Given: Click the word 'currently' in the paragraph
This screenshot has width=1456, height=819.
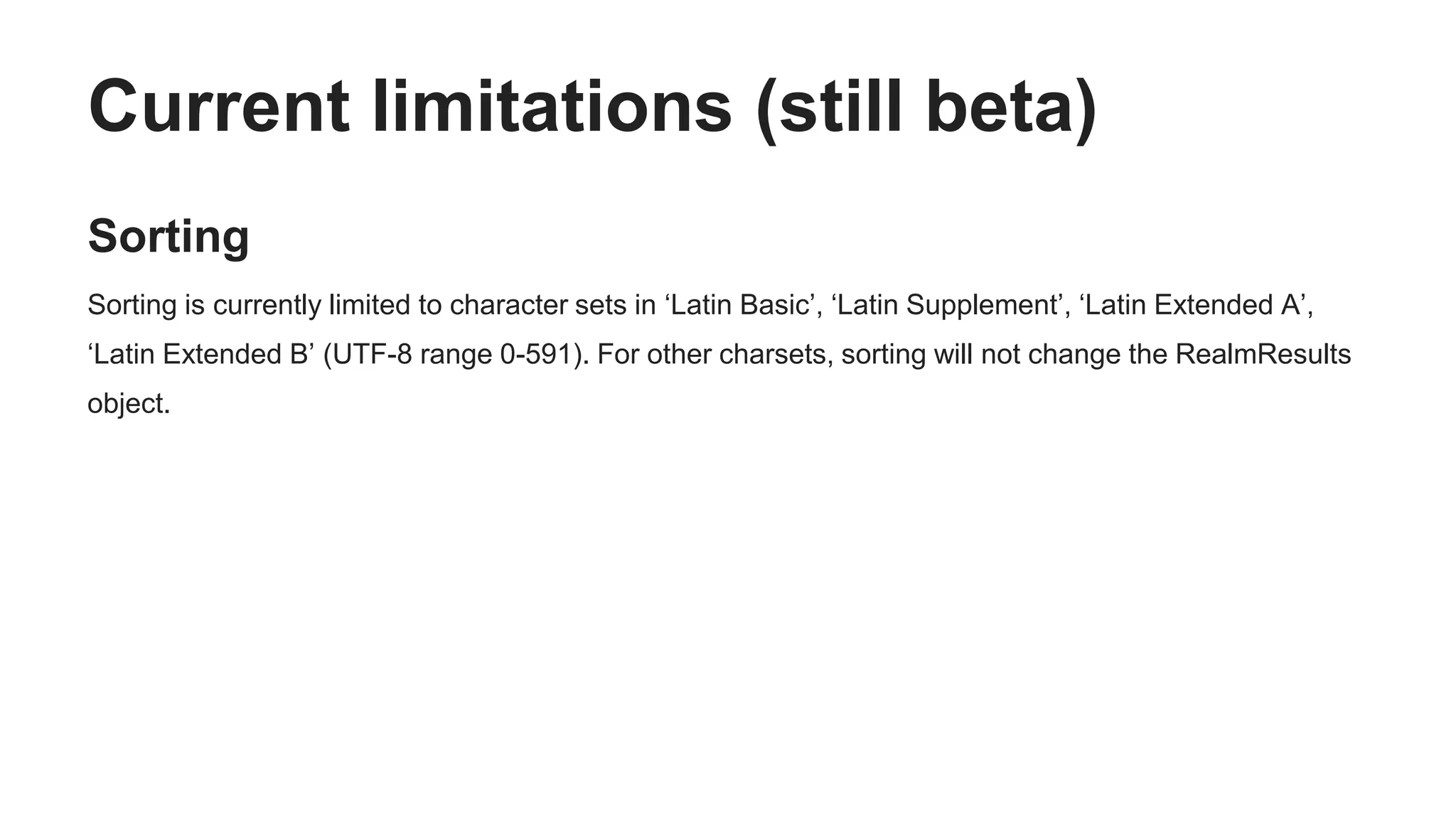Looking at the screenshot, I should (267, 306).
